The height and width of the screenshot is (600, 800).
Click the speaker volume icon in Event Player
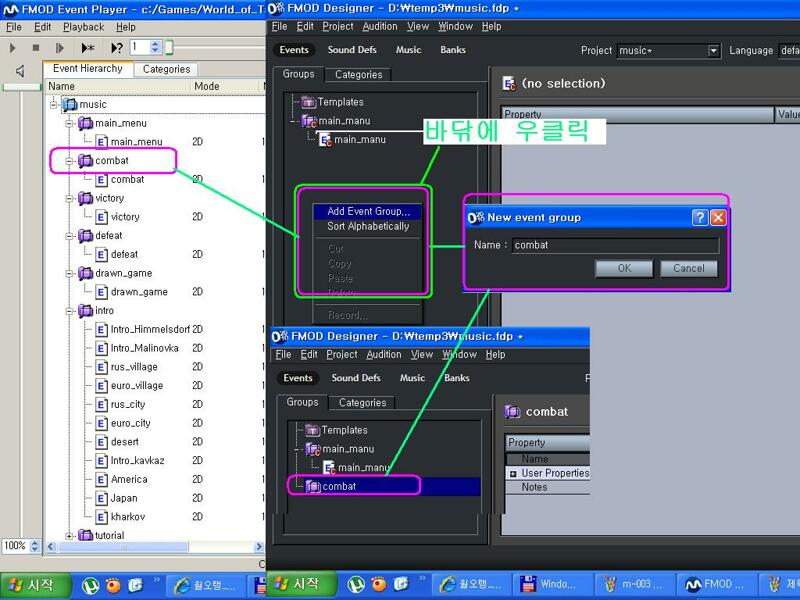pos(20,71)
